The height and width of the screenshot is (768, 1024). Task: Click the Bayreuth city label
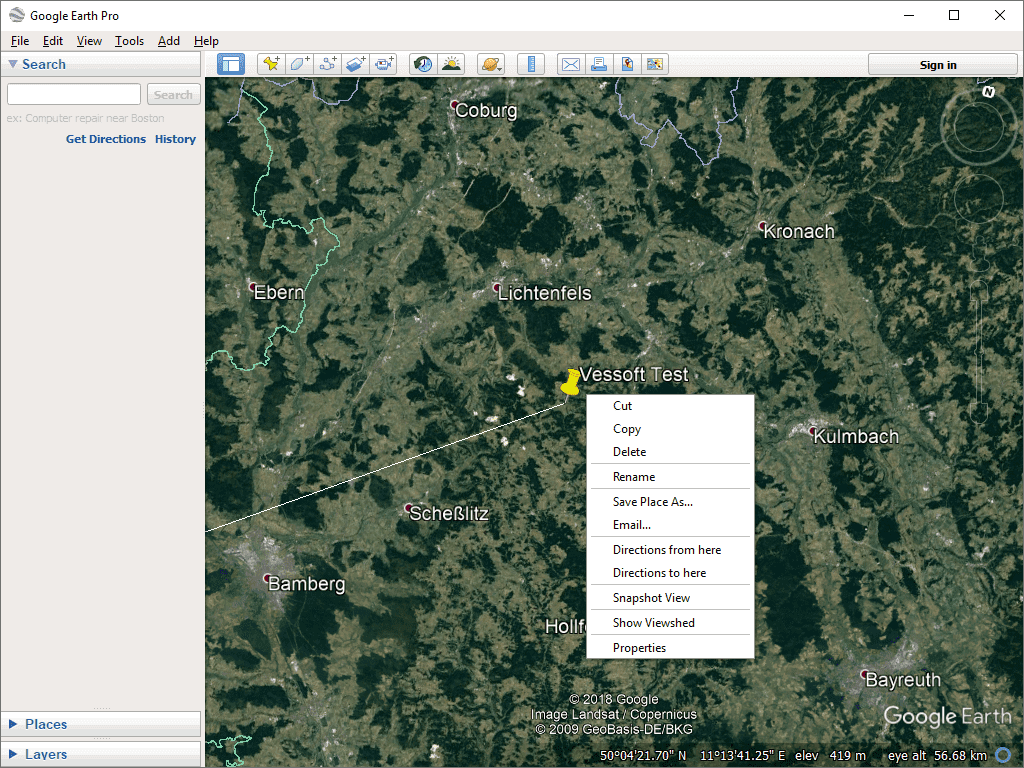click(x=903, y=680)
